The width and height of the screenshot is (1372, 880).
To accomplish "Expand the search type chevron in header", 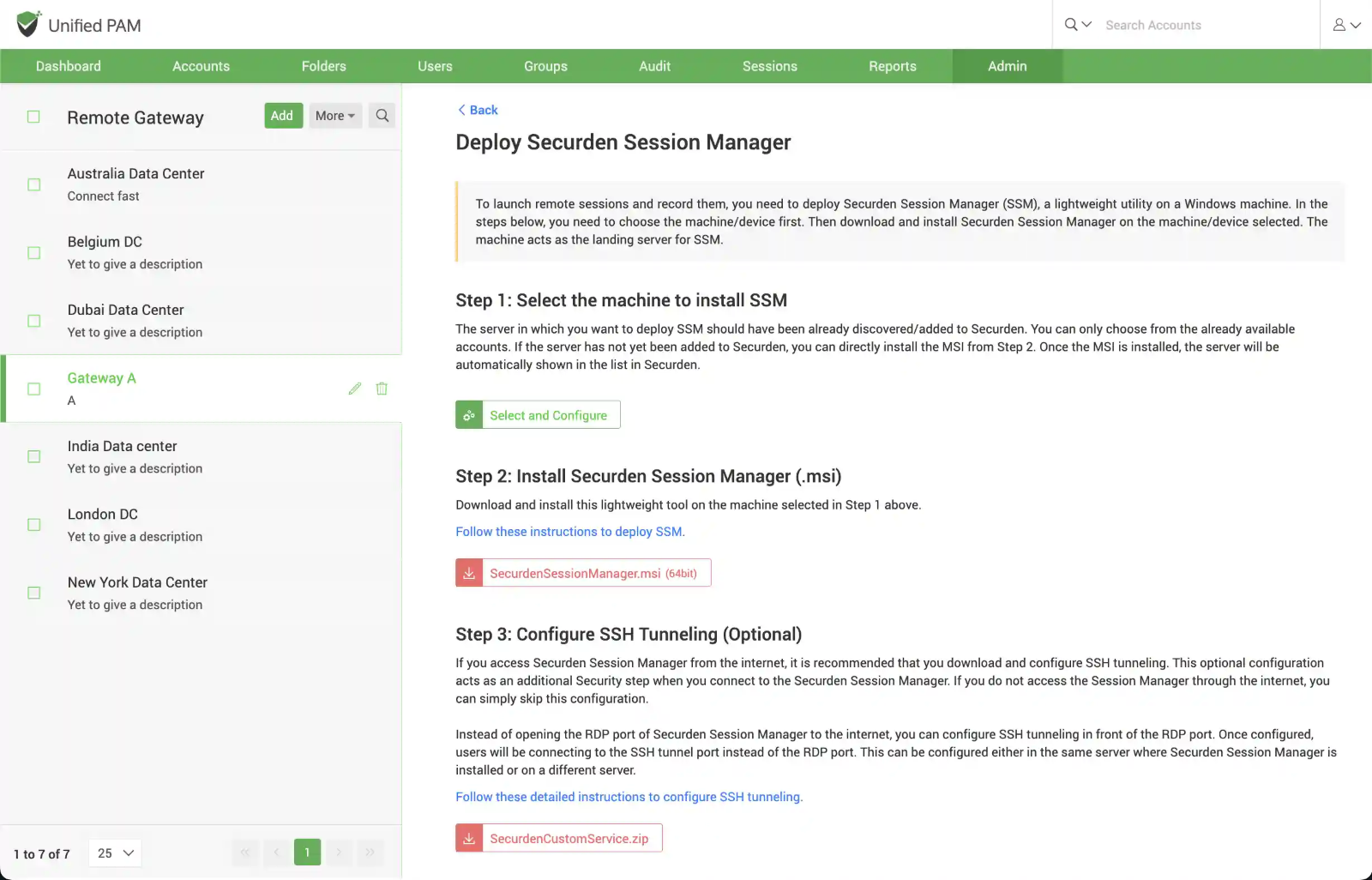I will 1086,25.
